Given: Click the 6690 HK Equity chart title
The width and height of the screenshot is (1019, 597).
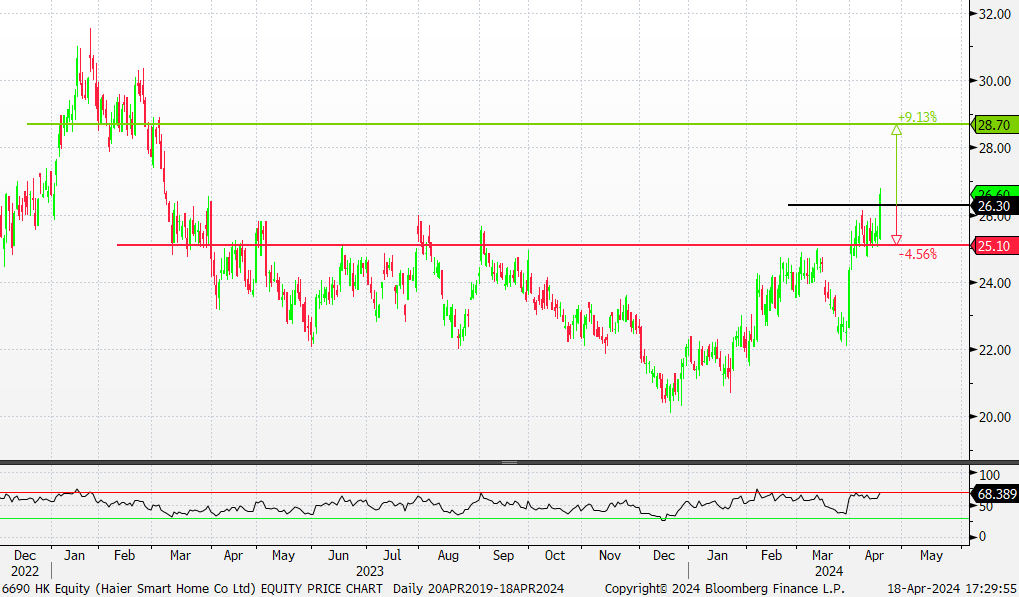Looking at the screenshot, I should (192, 588).
